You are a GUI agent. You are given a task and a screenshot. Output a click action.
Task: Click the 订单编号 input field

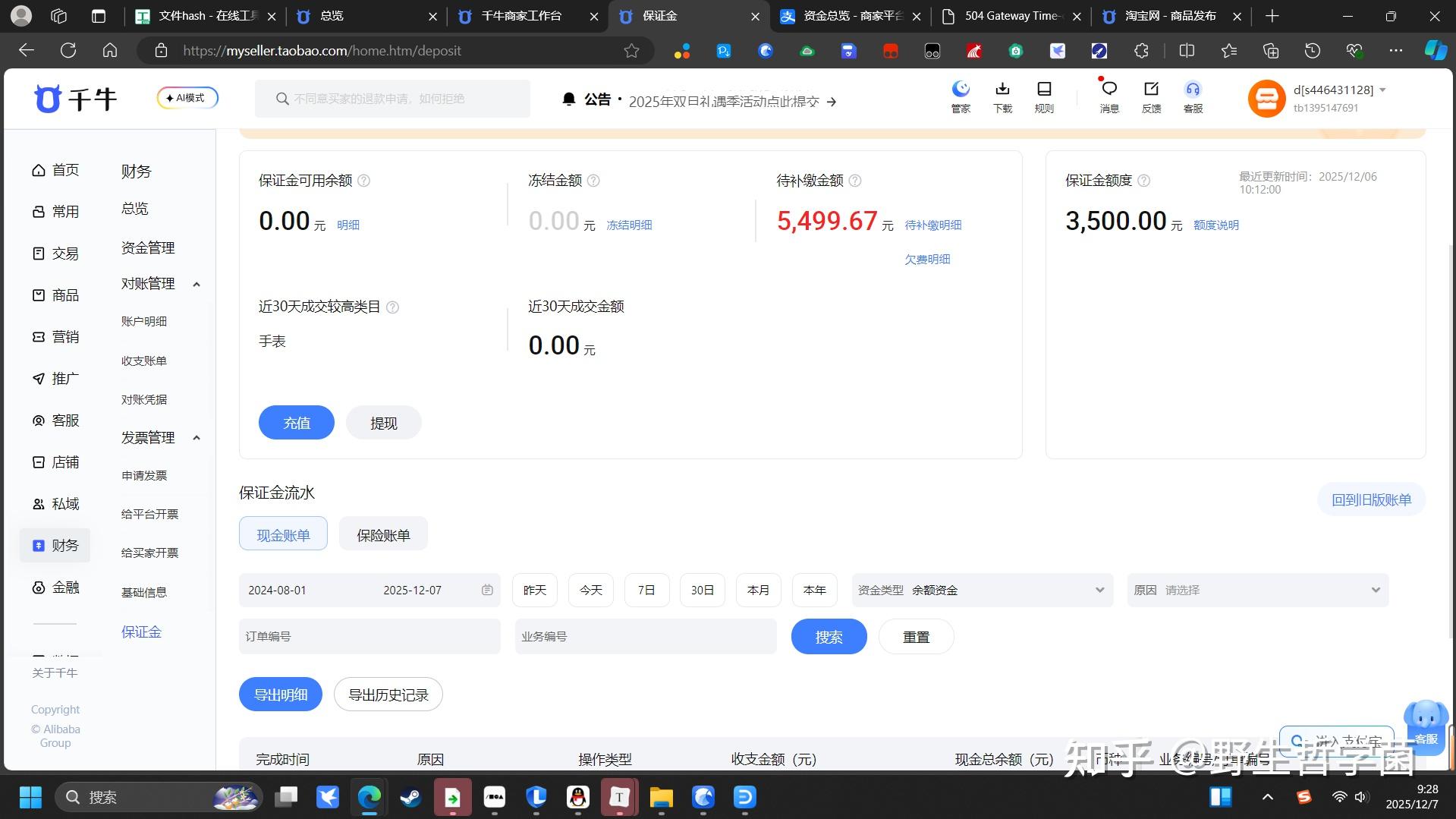pos(370,636)
